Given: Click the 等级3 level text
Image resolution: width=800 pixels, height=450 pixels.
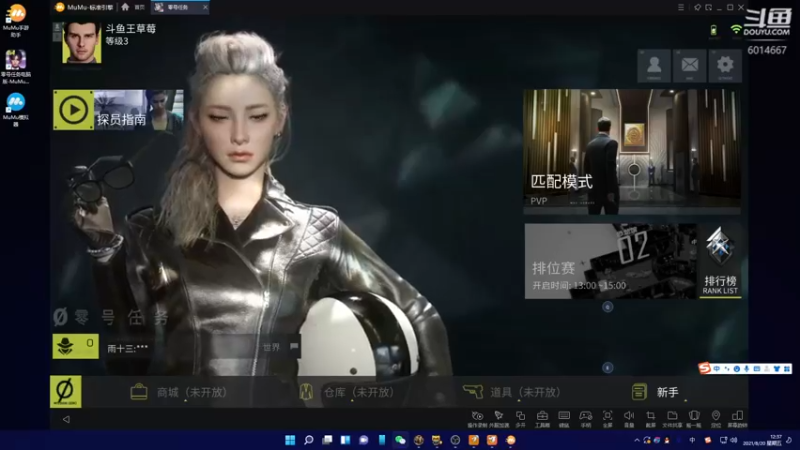Looking at the screenshot, I should point(117,41).
